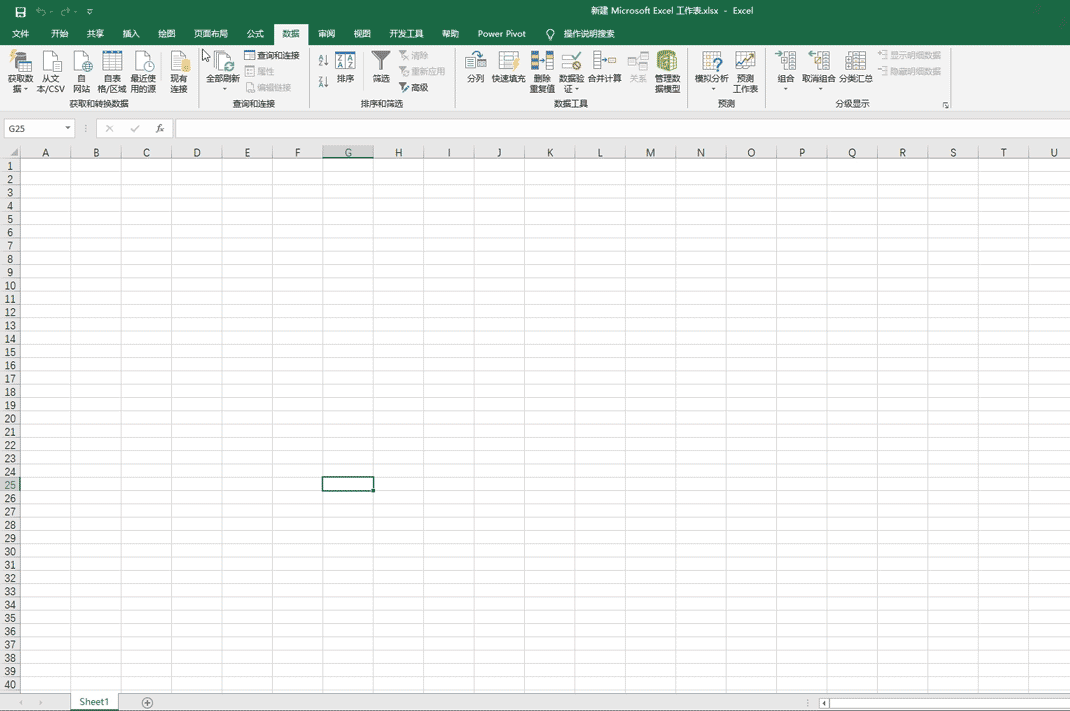Viewport: 1070px width, 711px height.
Task: Select the 快速填充 flash fill icon
Action: pos(508,61)
